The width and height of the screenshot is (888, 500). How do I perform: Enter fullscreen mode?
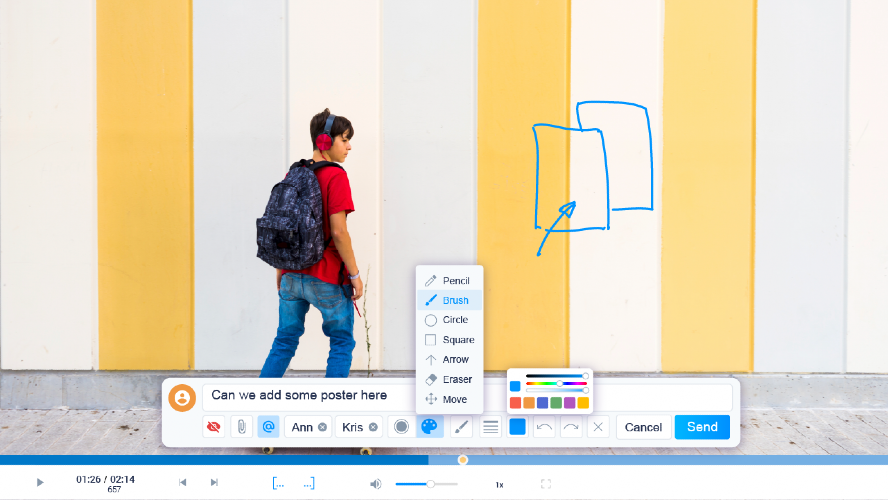546,484
